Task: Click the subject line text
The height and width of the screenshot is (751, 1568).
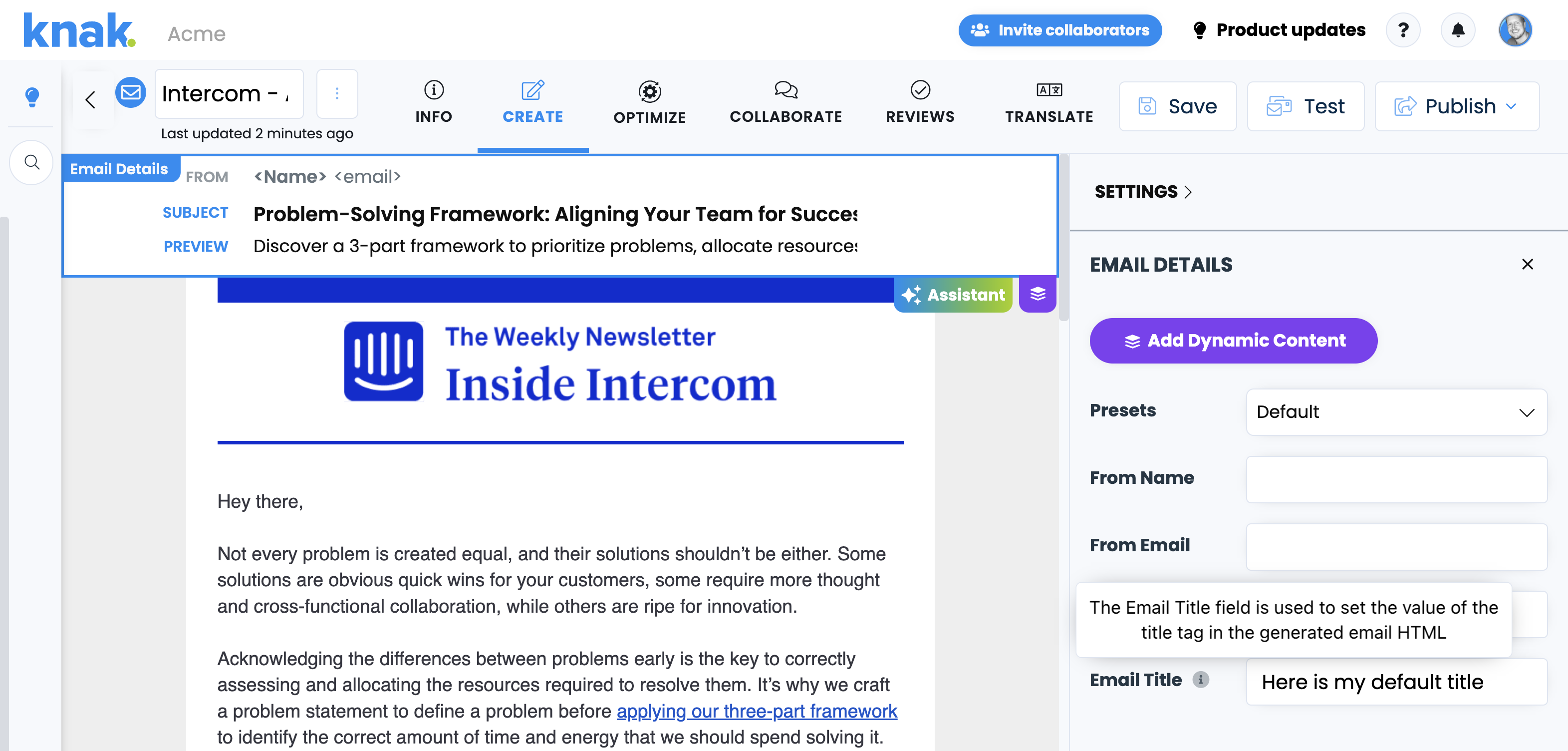Action: (x=555, y=214)
